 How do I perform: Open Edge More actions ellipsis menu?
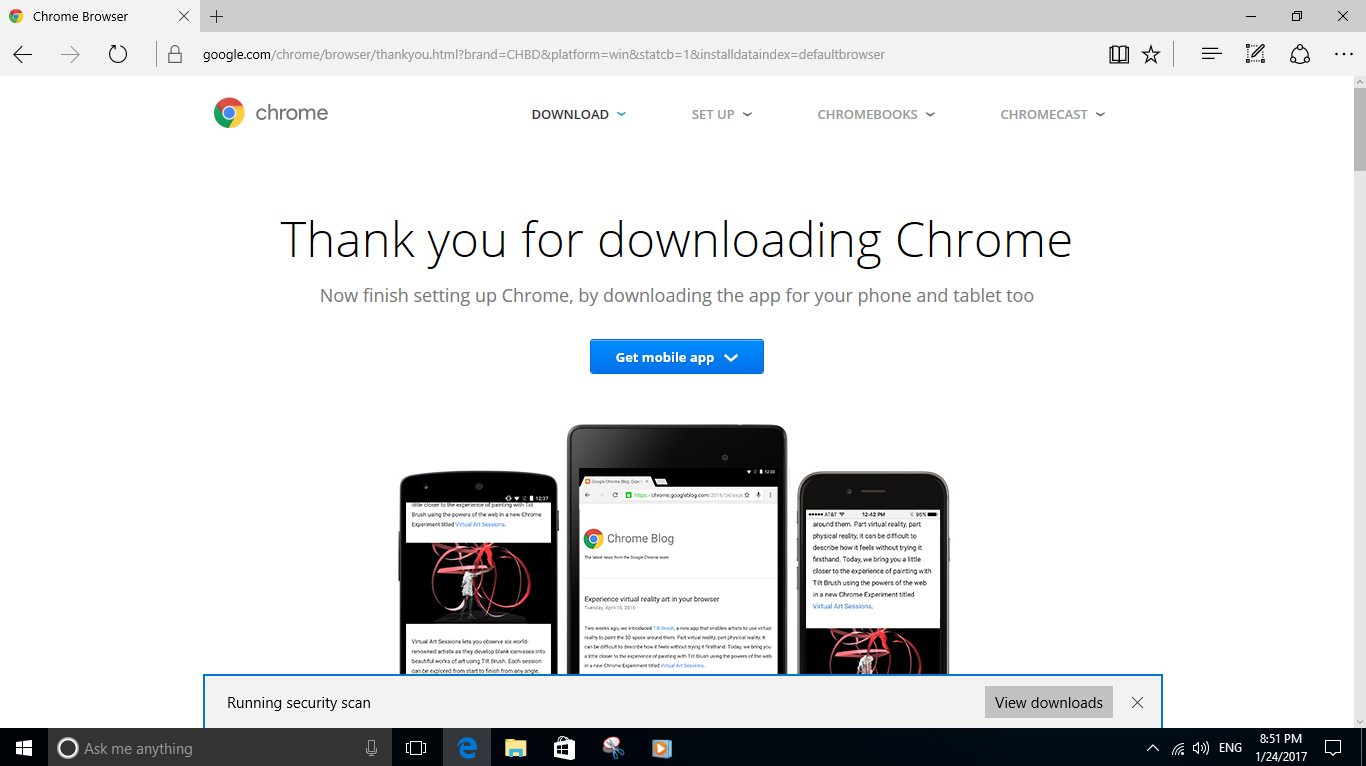(x=1343, y=54)
